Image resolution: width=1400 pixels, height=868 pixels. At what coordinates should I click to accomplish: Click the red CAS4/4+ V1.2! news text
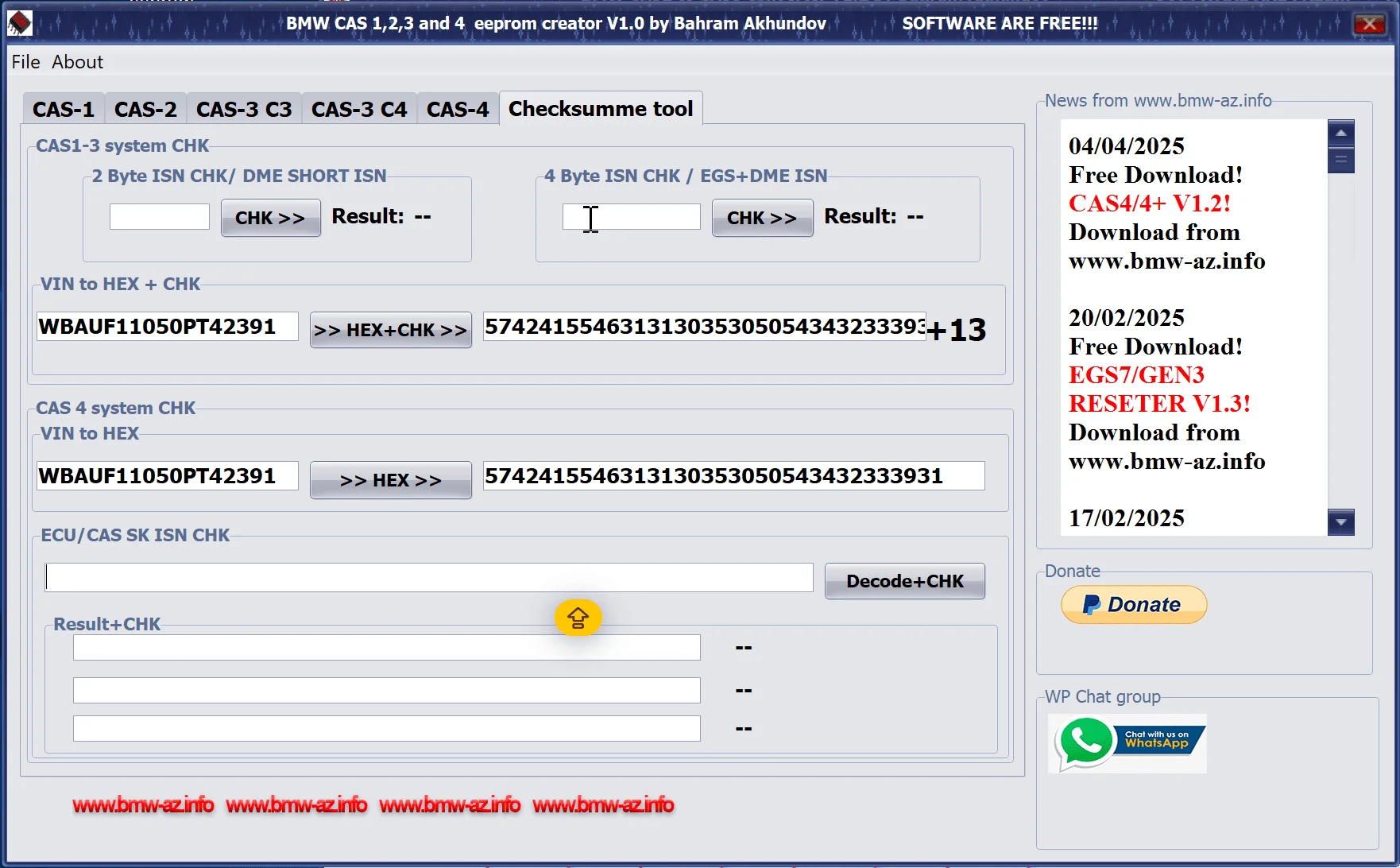pyautogui.click(x=1150, y=203)
